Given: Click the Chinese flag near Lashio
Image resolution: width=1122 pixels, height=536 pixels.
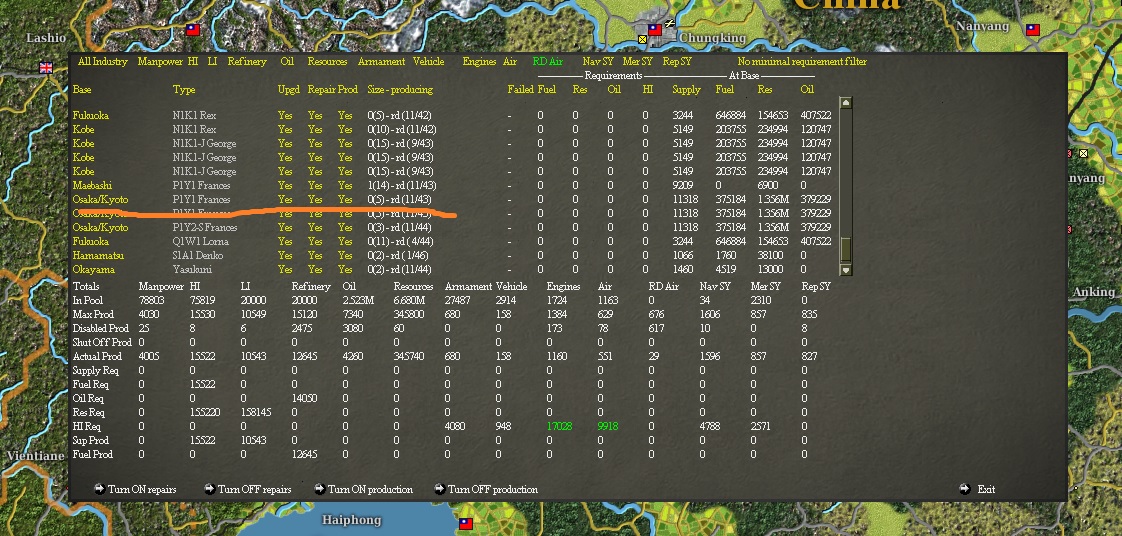Looking at the screenshot, I should tap(193, 30).
